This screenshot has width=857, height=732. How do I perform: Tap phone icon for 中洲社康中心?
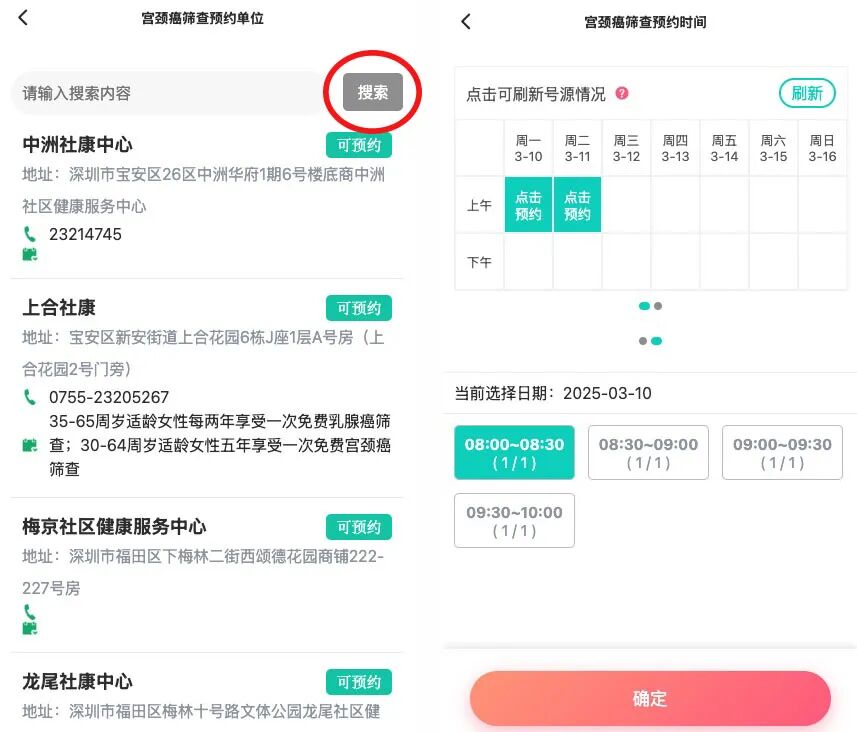tap(30, 234)
